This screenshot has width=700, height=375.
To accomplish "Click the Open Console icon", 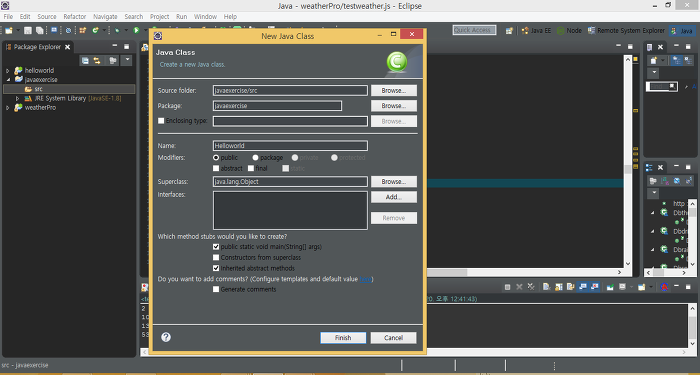I will pos(642,287).
